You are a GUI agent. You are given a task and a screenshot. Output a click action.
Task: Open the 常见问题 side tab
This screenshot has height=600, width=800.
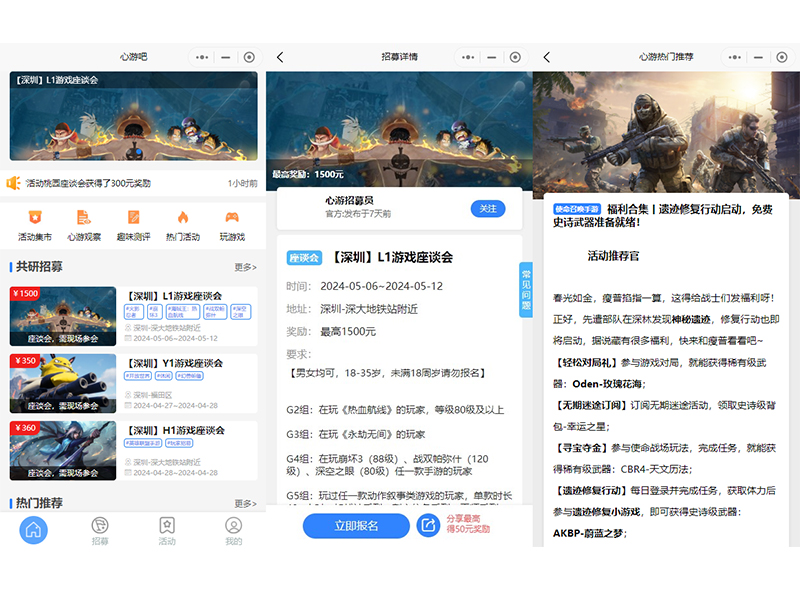tap(526, 290)
